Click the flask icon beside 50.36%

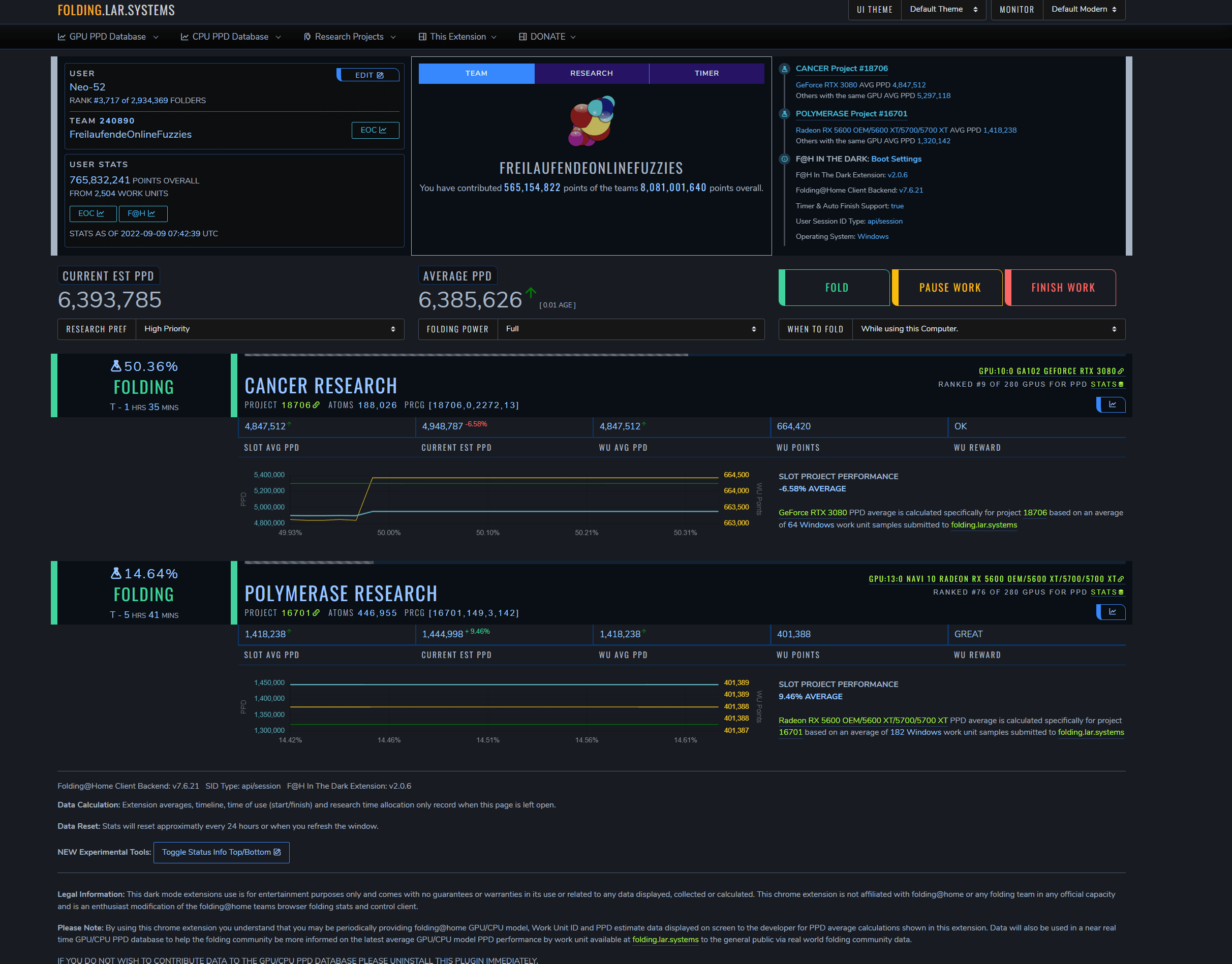(x=116, y=366)
